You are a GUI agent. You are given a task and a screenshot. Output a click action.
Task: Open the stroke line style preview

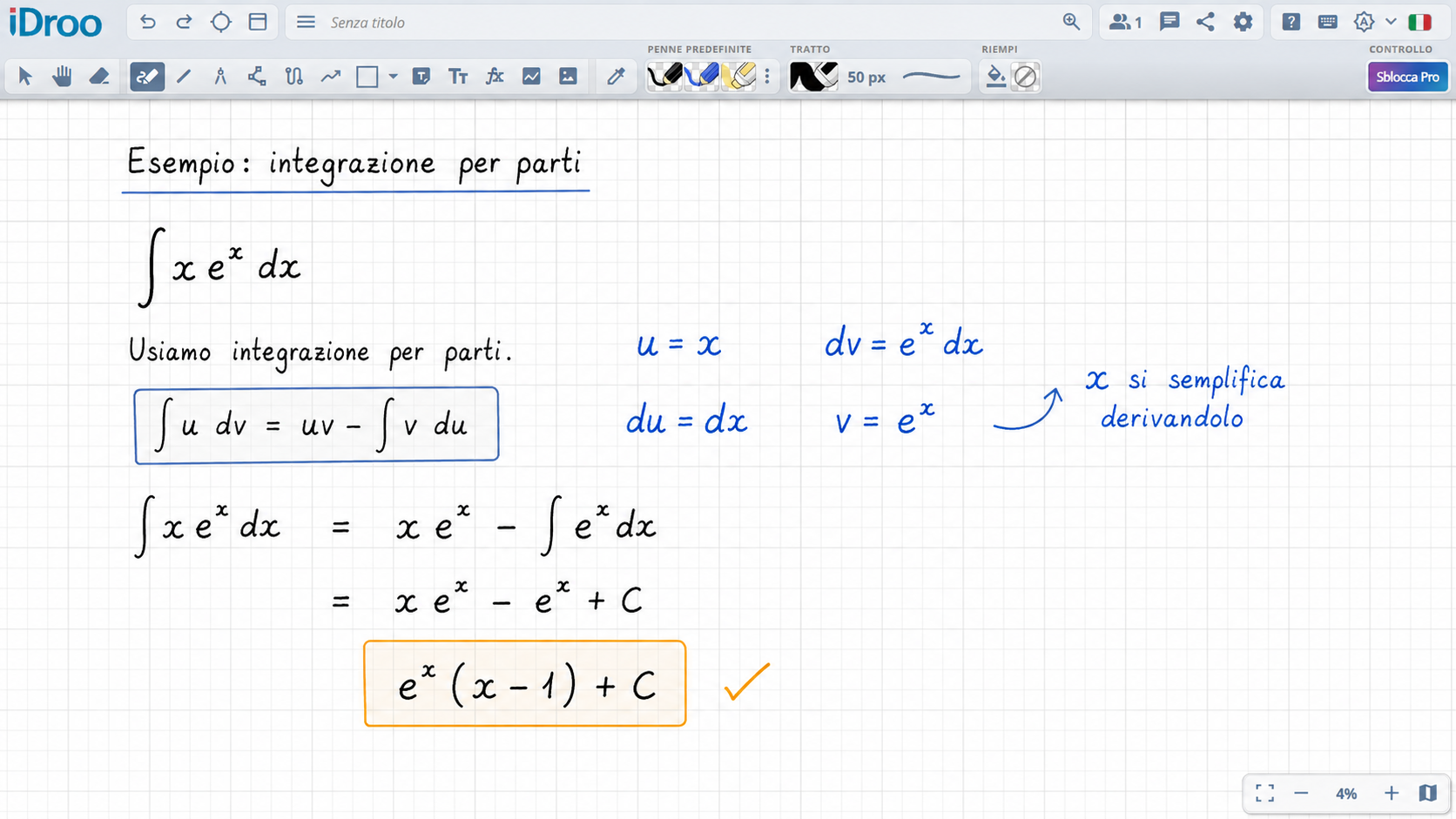pos(932,77)
